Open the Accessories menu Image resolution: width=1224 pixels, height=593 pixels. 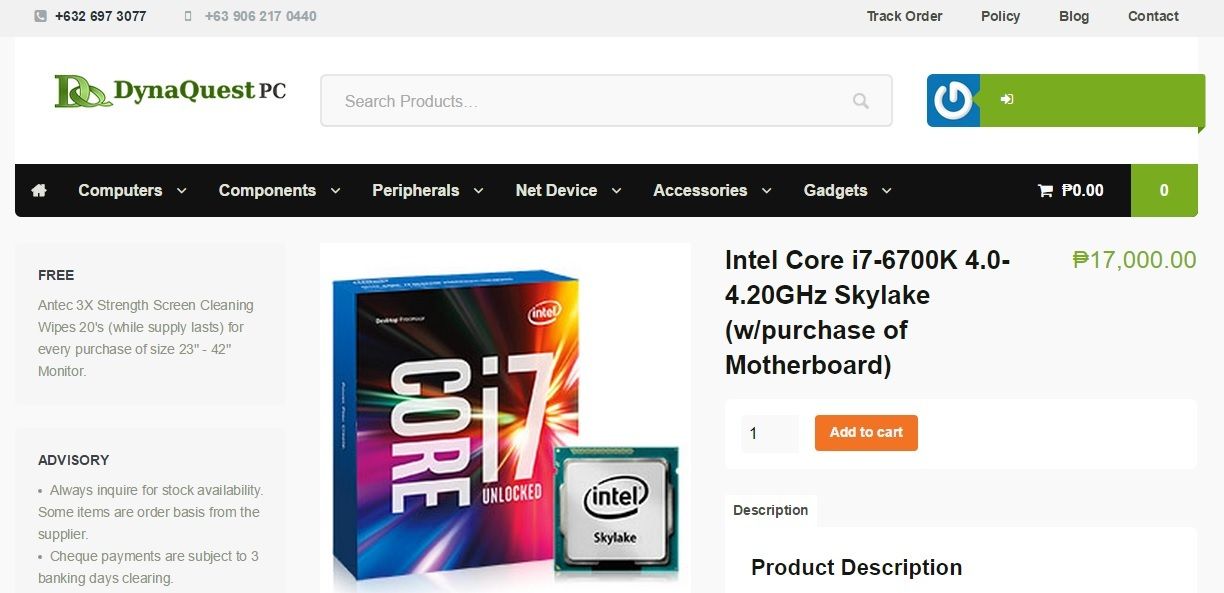pyautogui.click(x=712, y=190)
